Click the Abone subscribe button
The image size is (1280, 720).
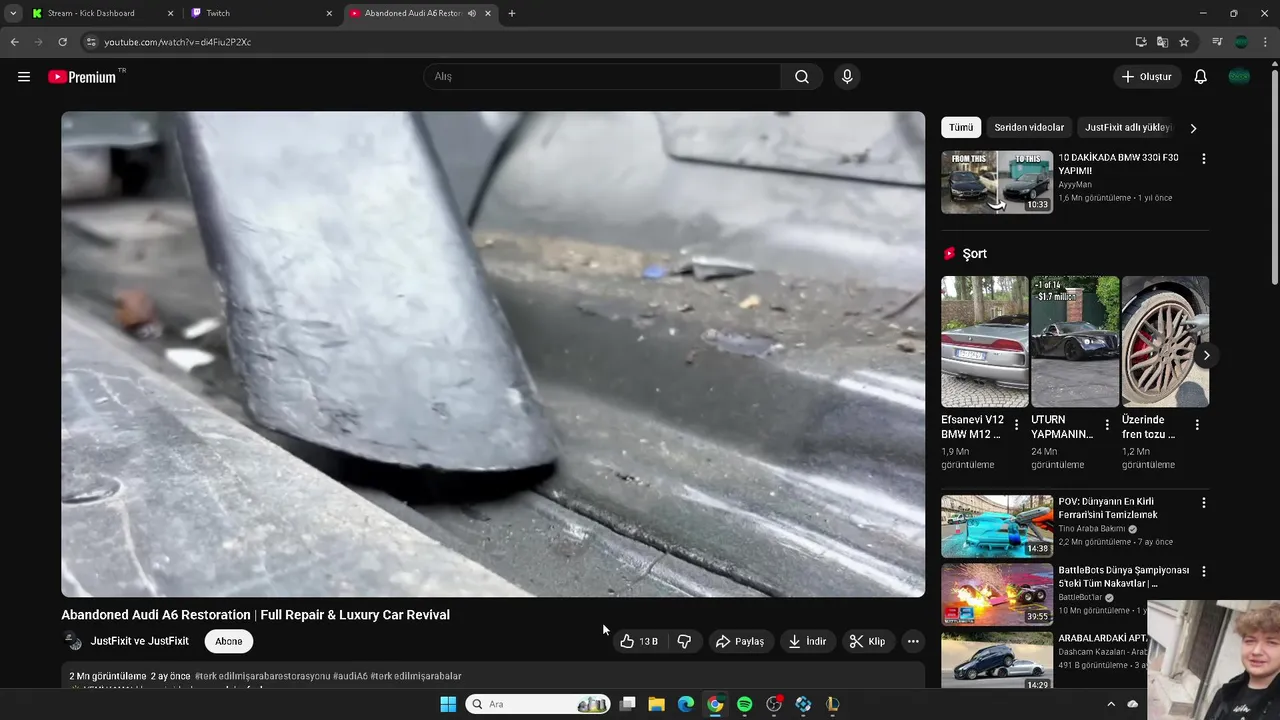click(229, 641)
